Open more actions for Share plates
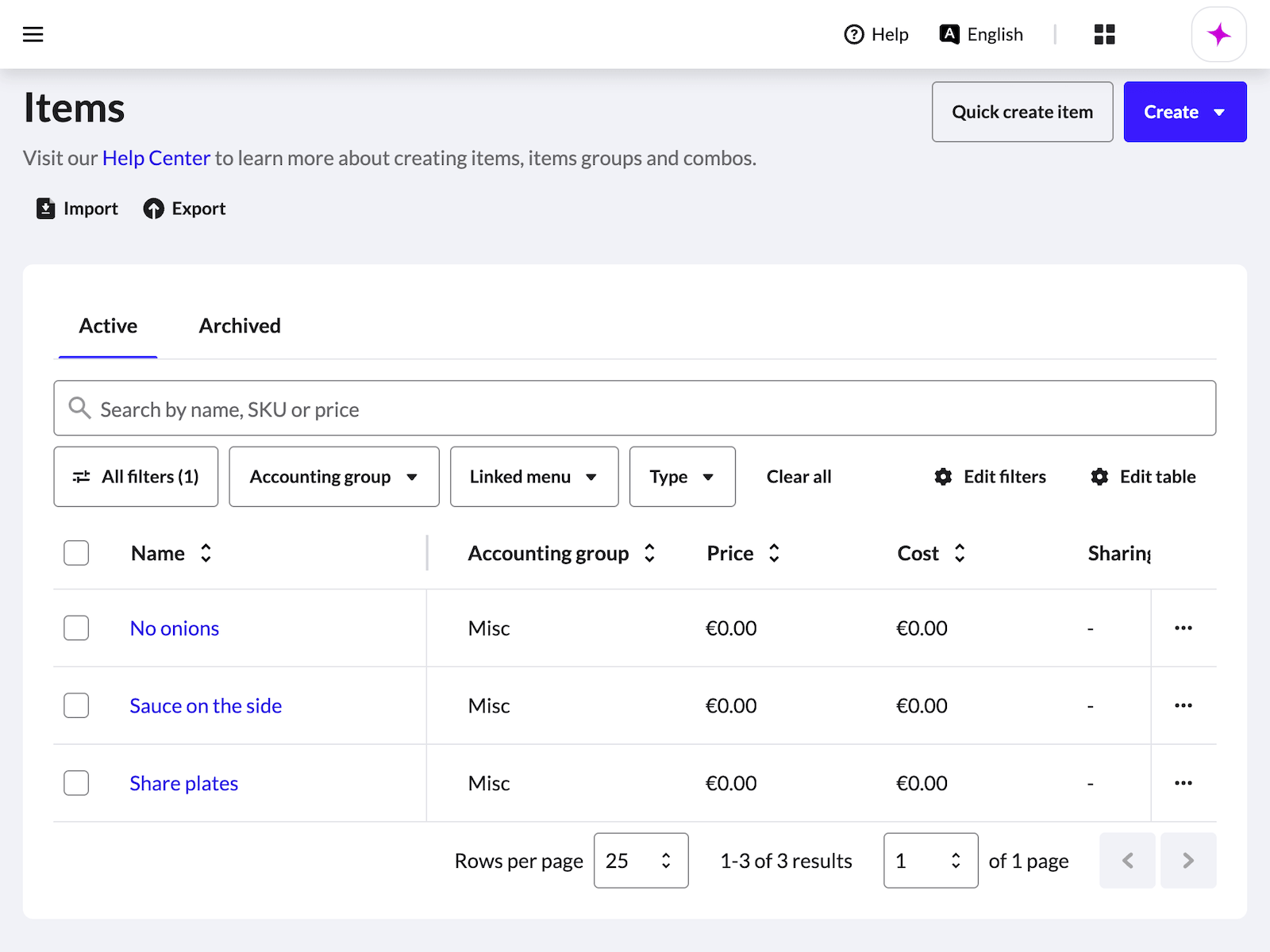This screenshot has width=1270, height=952. tap(1183, 783)
